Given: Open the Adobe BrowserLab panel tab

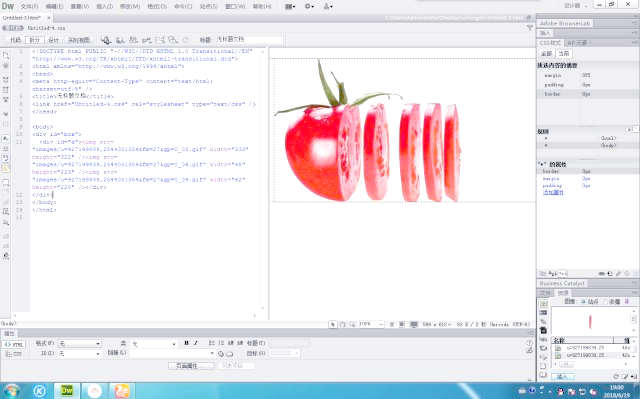Looking at the screenshot, I should (565, 24).
